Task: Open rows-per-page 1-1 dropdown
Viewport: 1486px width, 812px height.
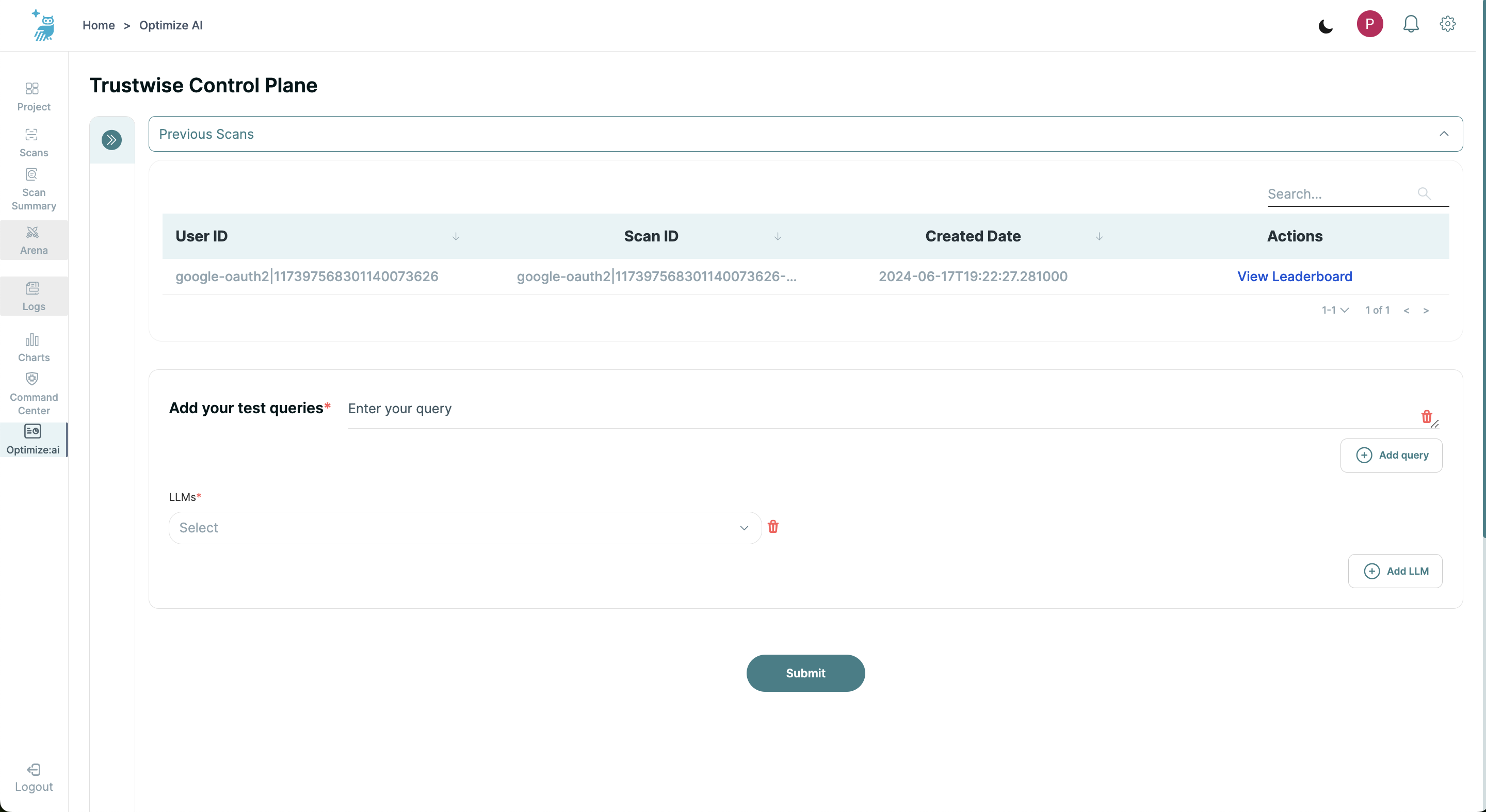Action: pyautogui.click(x=1335, y=310)
